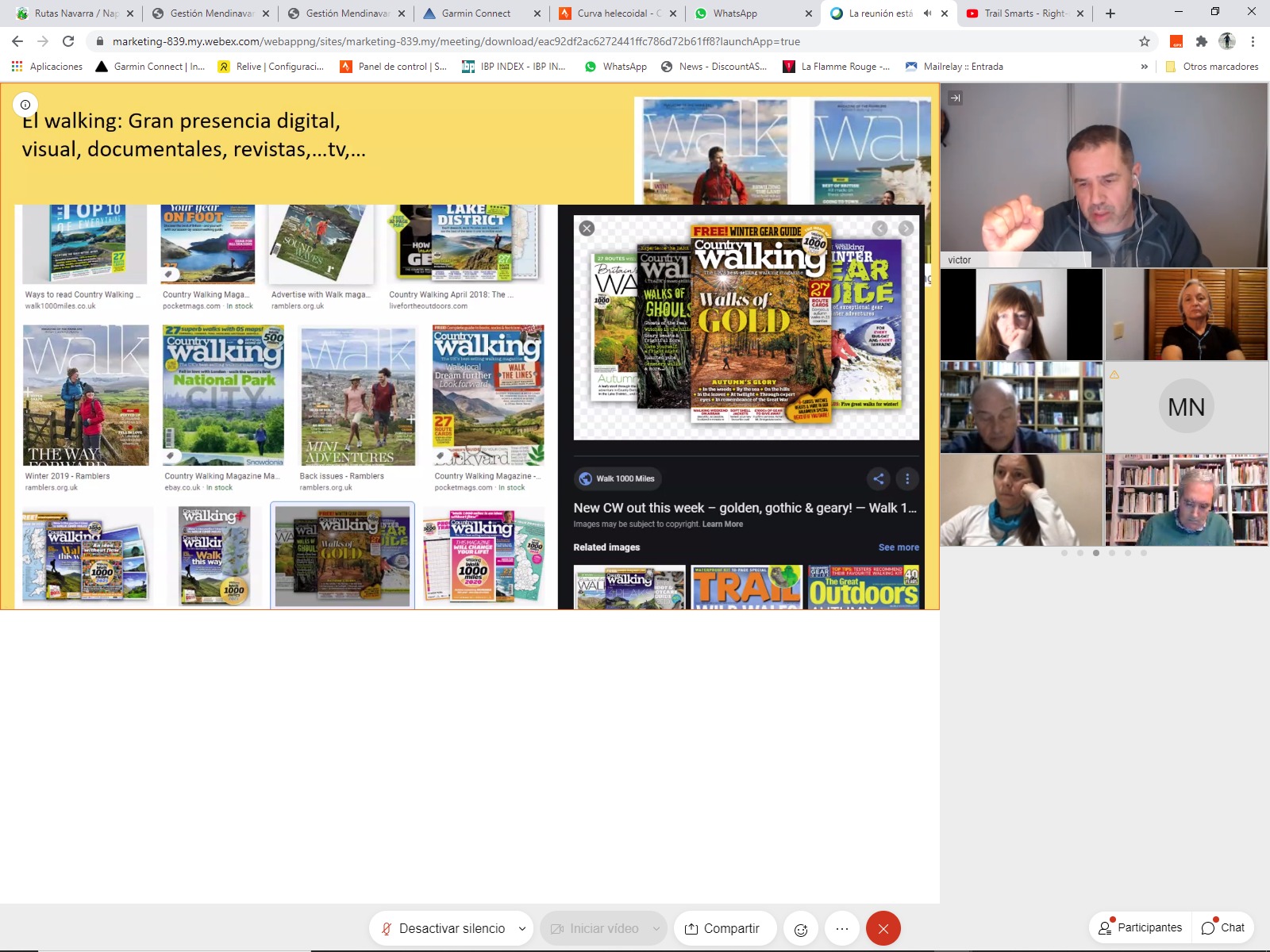Collapse the participant video panel
This screenshot has width=1270, height=952.
tap(956, 98)
